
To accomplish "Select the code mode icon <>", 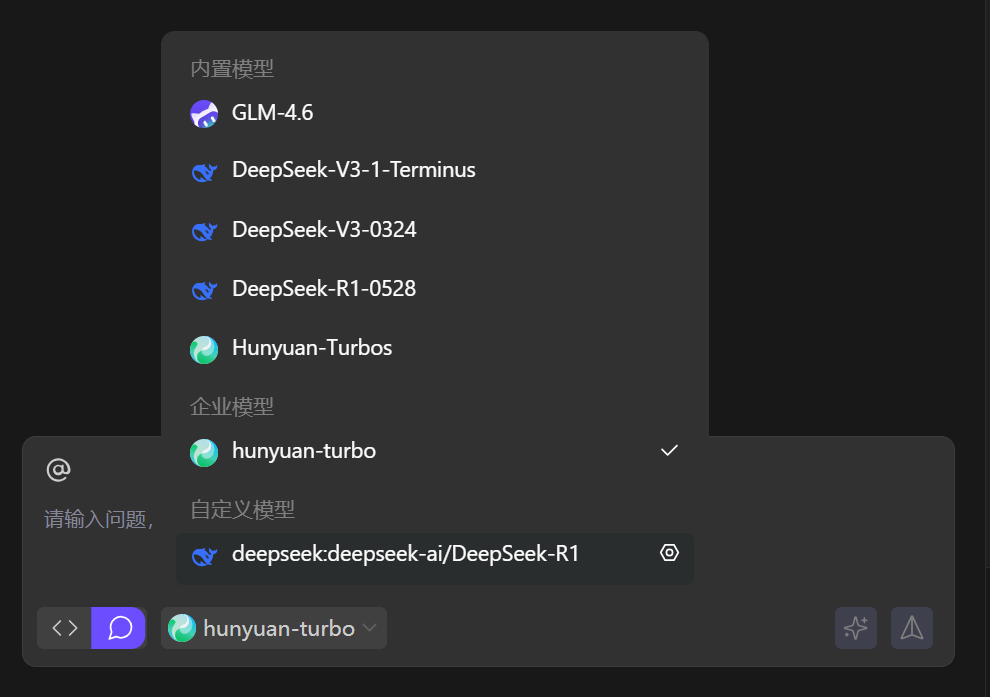I will point(64,628).
